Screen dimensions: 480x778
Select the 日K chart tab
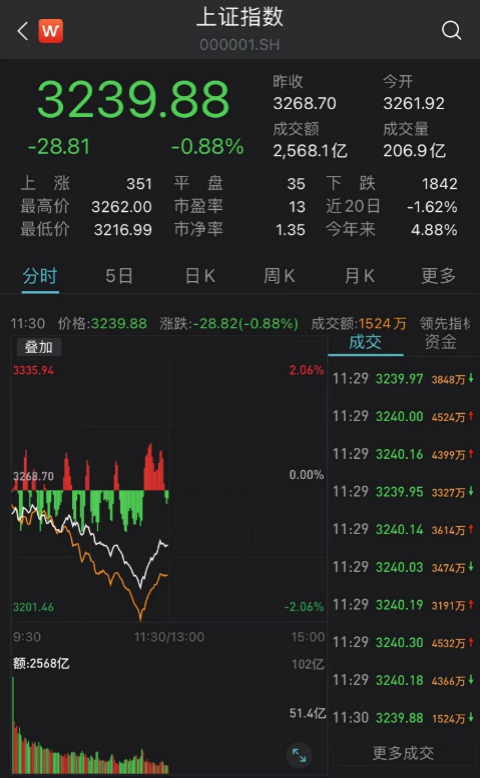(200, 276)
